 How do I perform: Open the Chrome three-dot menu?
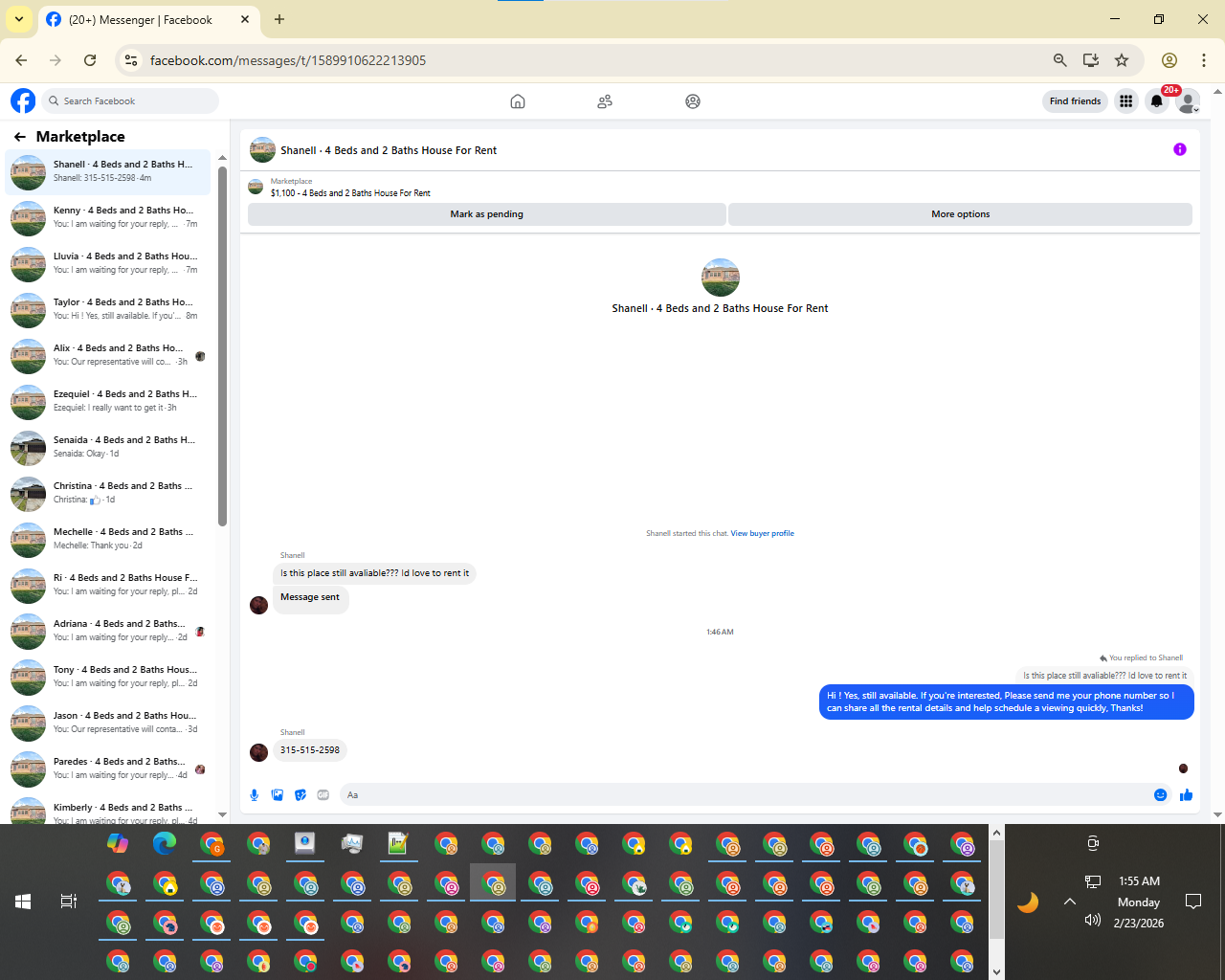coord(1204,60)
